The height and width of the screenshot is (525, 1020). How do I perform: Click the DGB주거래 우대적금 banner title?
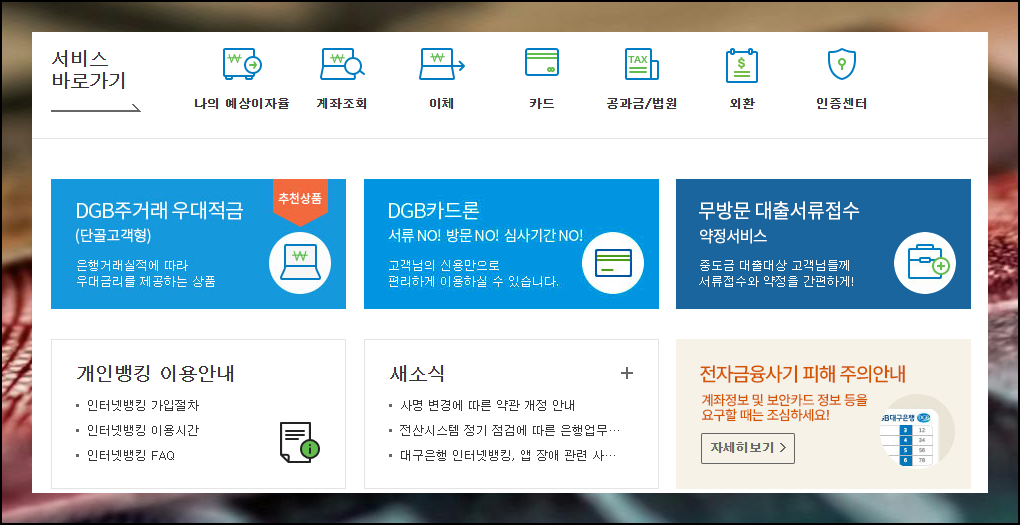(159, 211)
